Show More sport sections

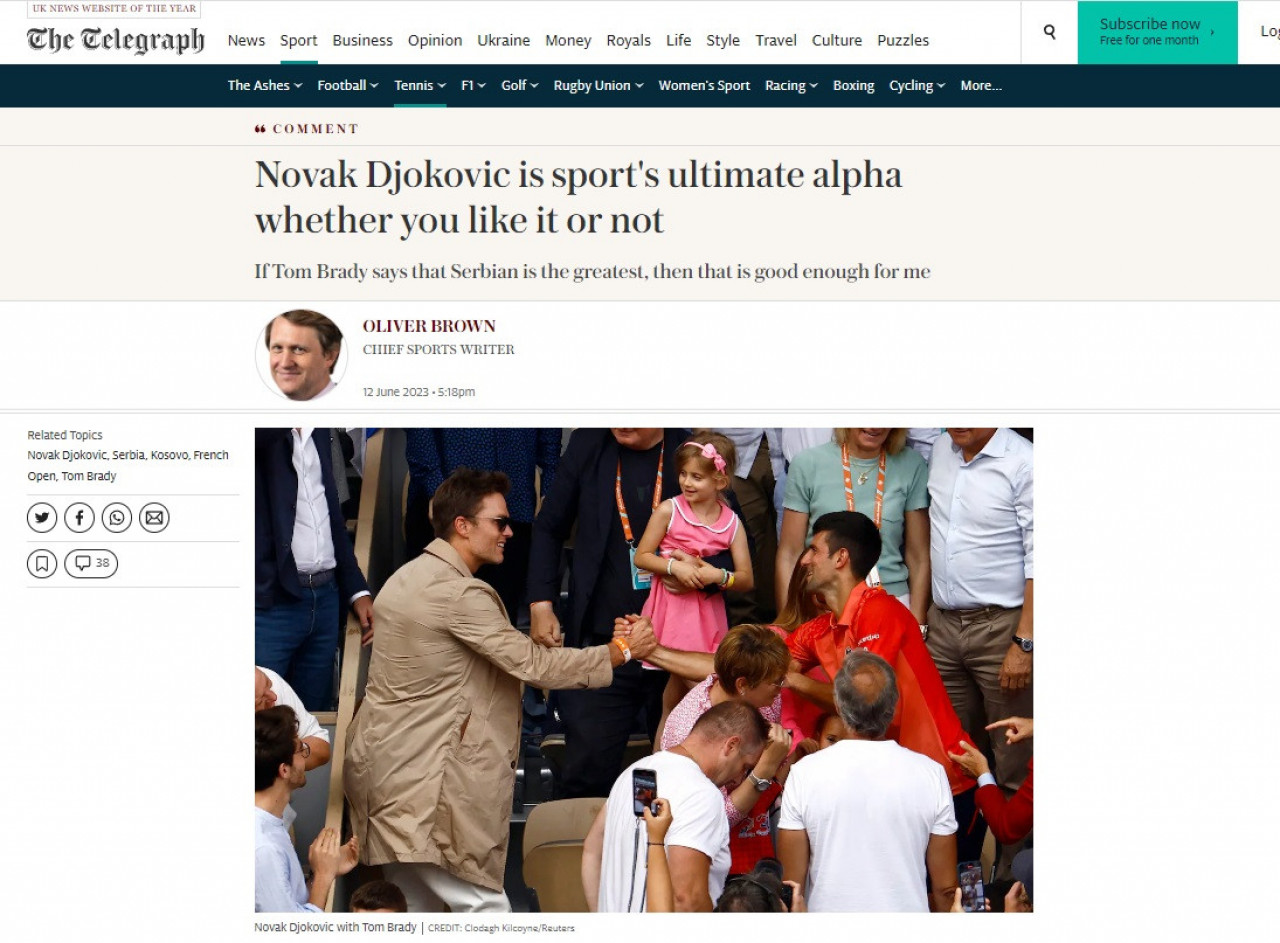tap(981, 86)
